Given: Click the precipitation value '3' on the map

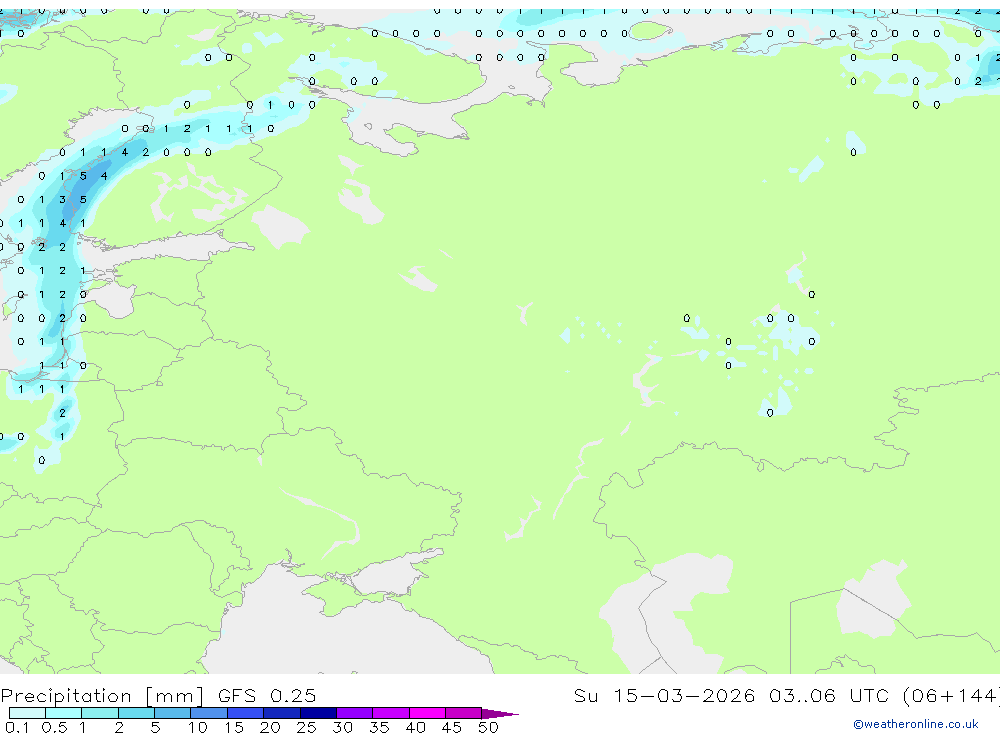Looking at the screenshot, I should point(62,200).
